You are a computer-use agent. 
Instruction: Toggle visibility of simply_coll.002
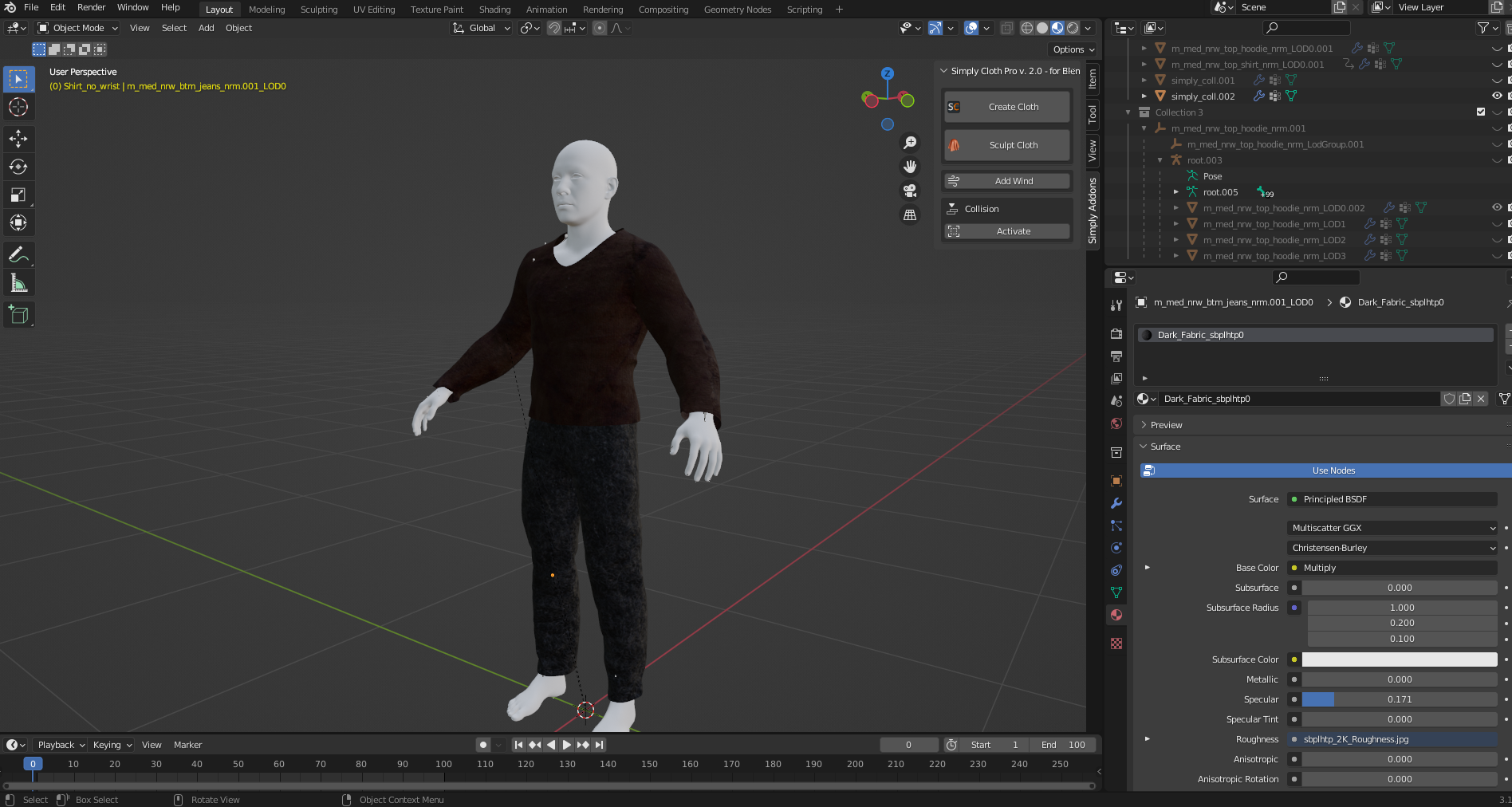point(1497,96)
